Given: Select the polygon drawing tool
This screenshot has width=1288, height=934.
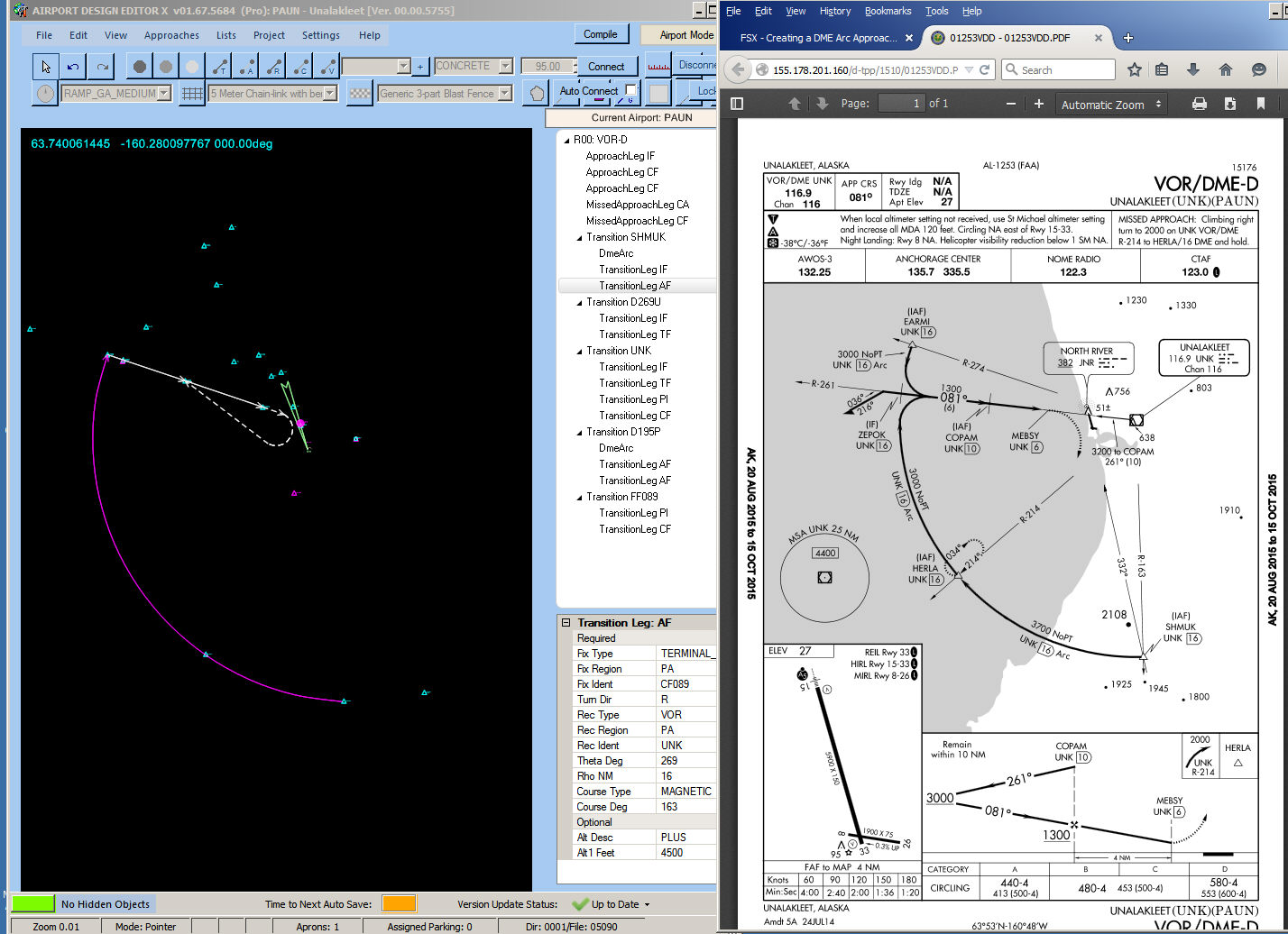Looking at the screenshot, I should coord(537,93).
